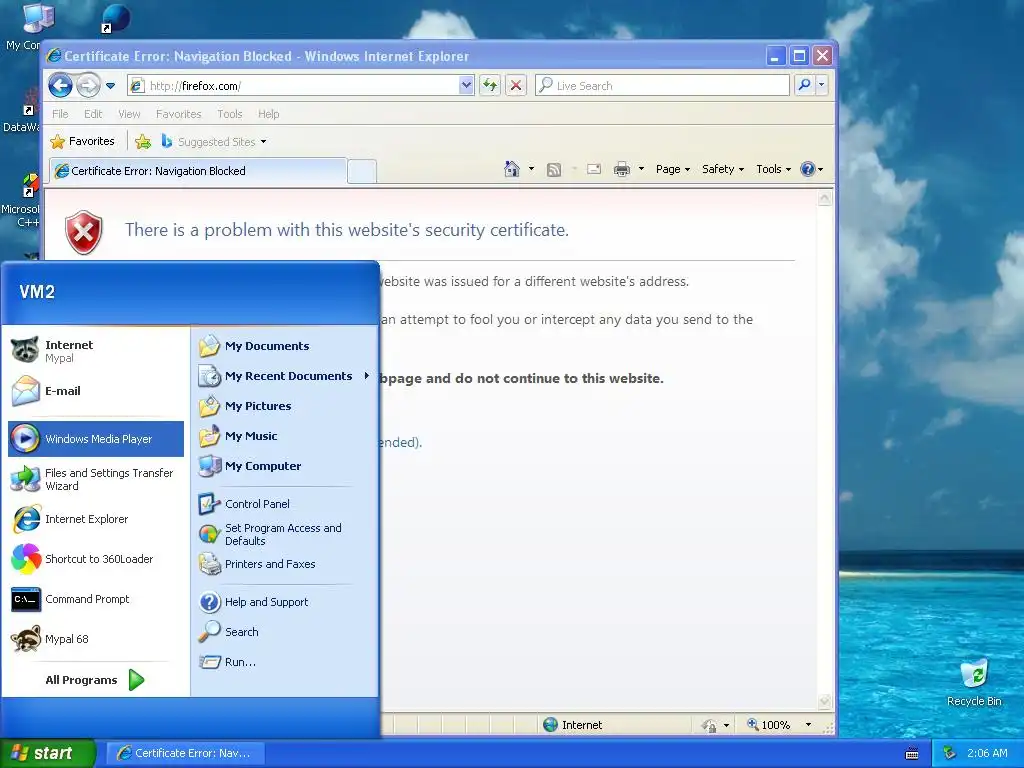Viewport: 1024px width, 768px height.
Task: Open the Page command bar menu
Action: (673, 169)
